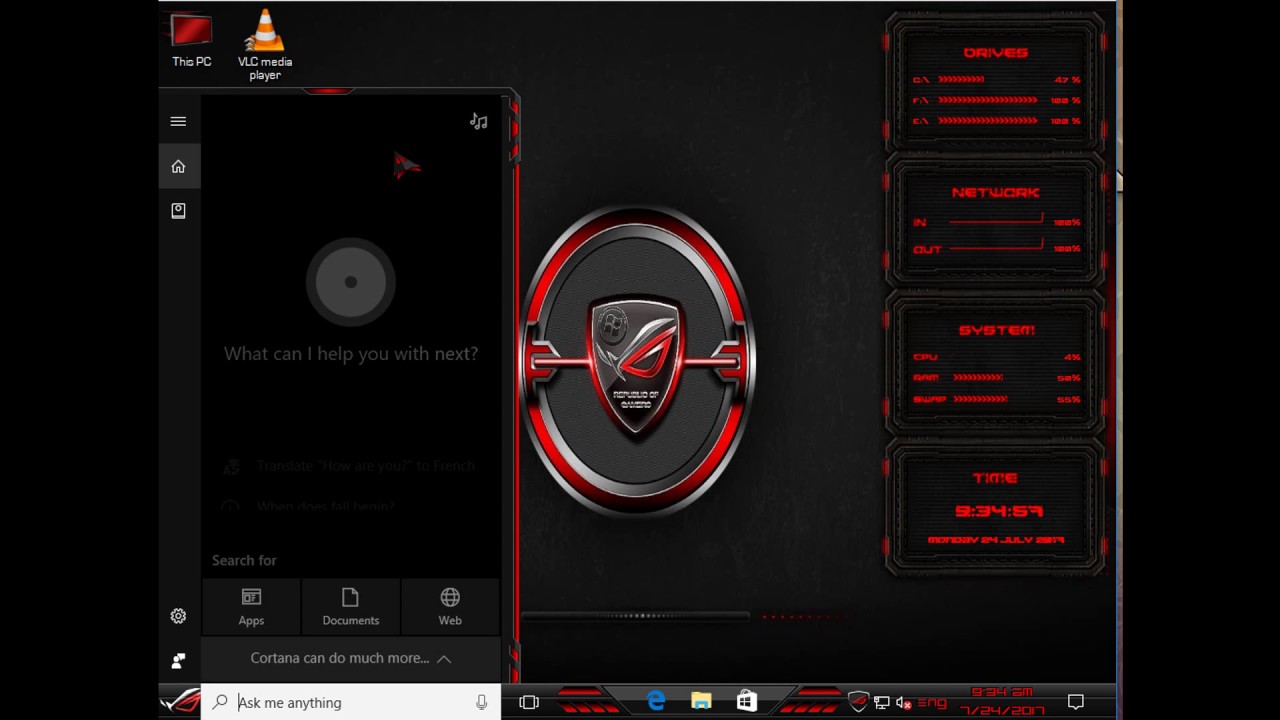The image size is (1280, 720).
Task: Open the Cortana feedback icon
Action: pyautogui.click(x=178, y=660)
